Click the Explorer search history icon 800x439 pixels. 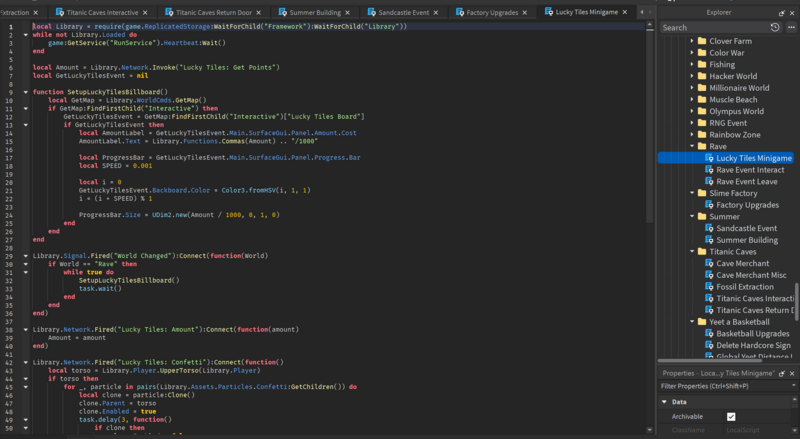(x=775, y=28)
